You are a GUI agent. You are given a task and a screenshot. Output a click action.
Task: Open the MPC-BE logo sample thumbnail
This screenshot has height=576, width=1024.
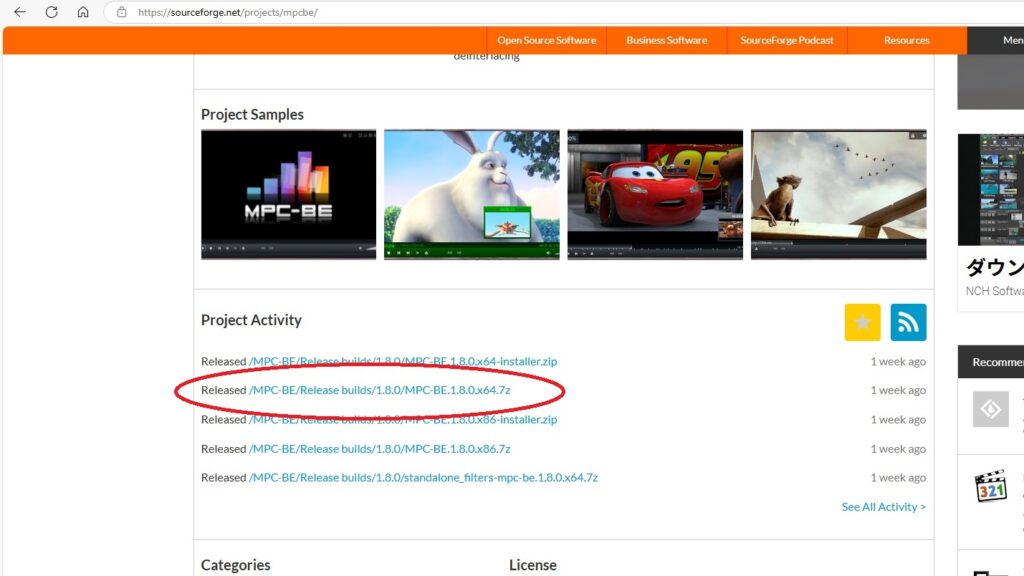click(x=289, y=195)
